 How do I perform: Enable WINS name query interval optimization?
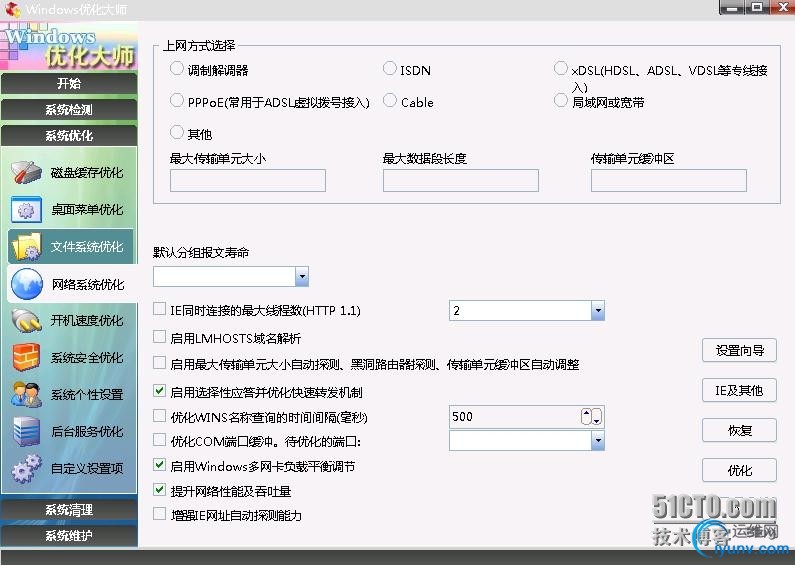(x=159, y=416)
